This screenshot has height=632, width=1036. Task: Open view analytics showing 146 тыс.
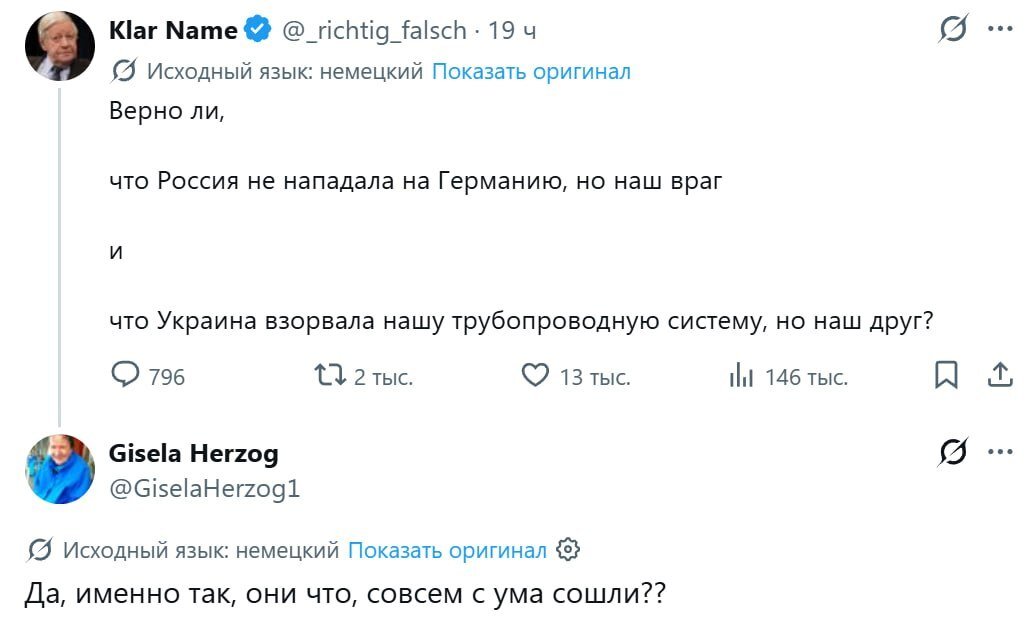click(741, 376)
